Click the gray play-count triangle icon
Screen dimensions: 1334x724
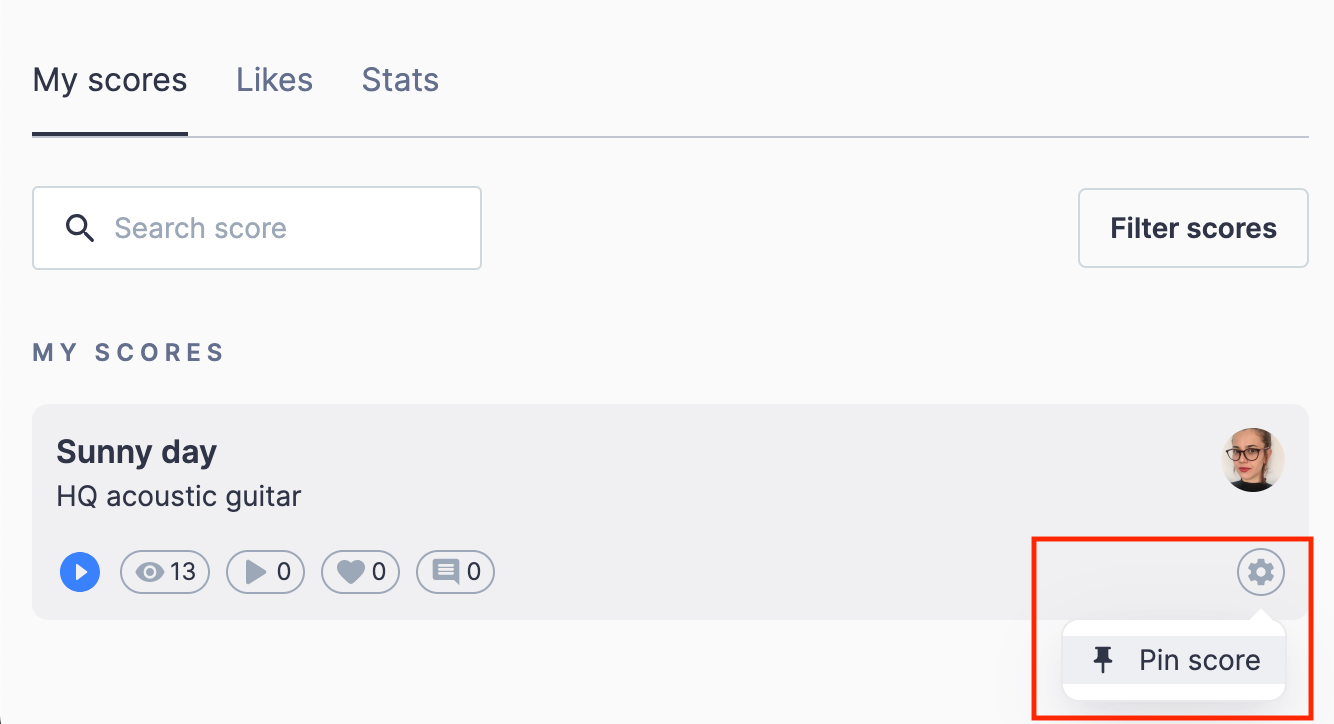point(256,573)
